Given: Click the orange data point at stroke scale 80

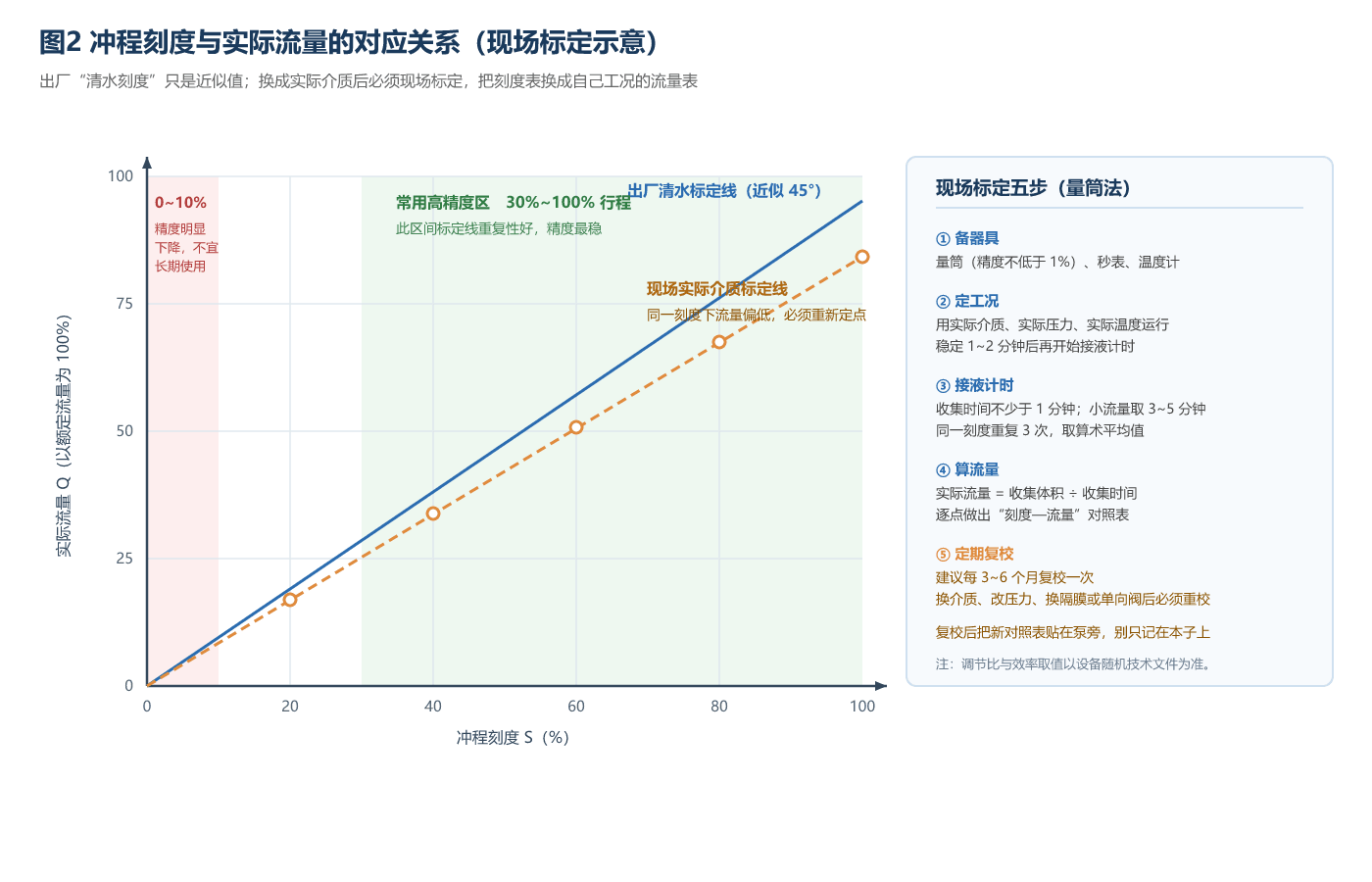Looking at the screenshot, I should coord(719,342).
